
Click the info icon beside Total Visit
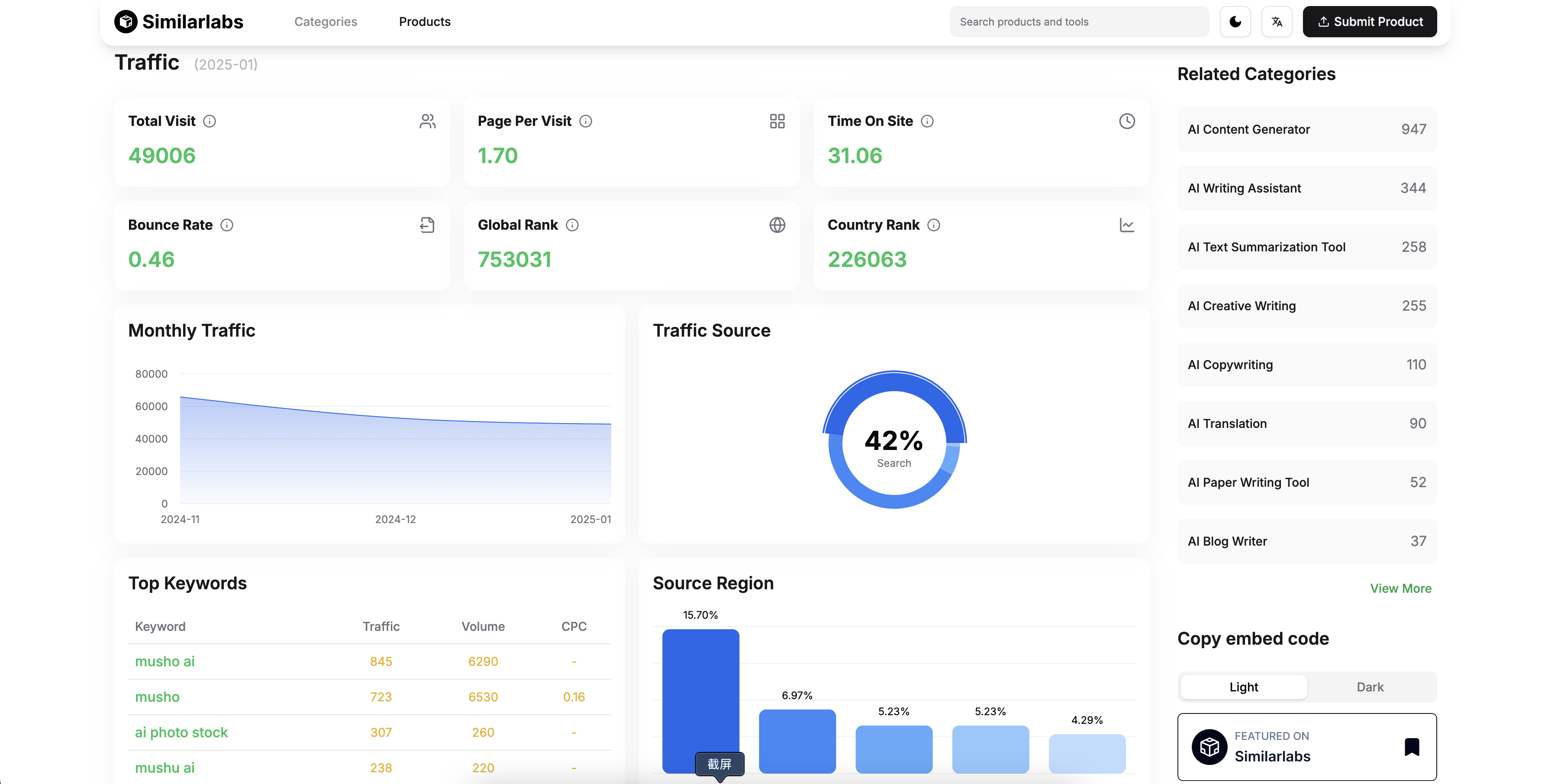209,121
